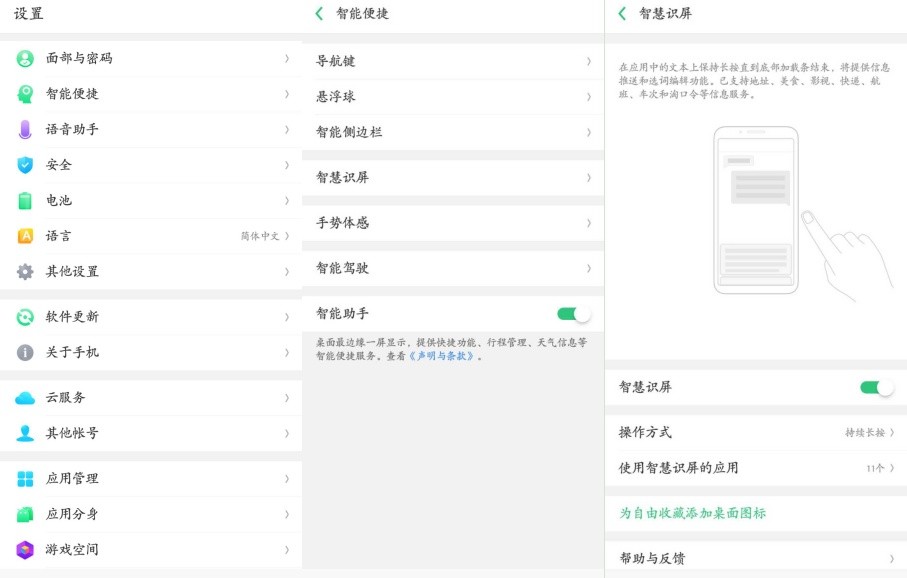Viewport: 907px width, 578px height.
Task: Select the 持续长按 value text
Action: click(865, 432)
